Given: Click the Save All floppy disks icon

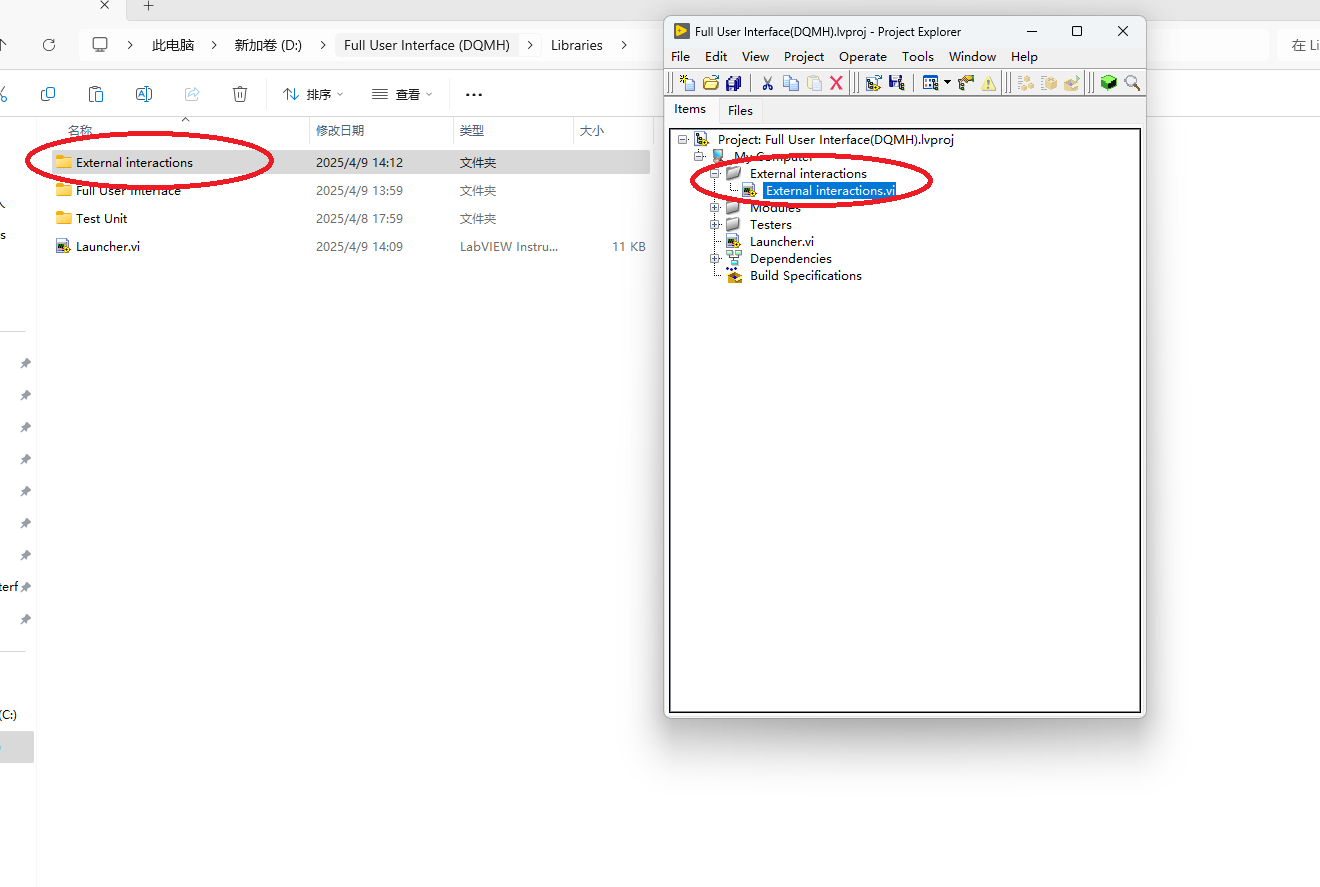Looking at the screenshot, I should pyautogui.click(x=734, y=83).
